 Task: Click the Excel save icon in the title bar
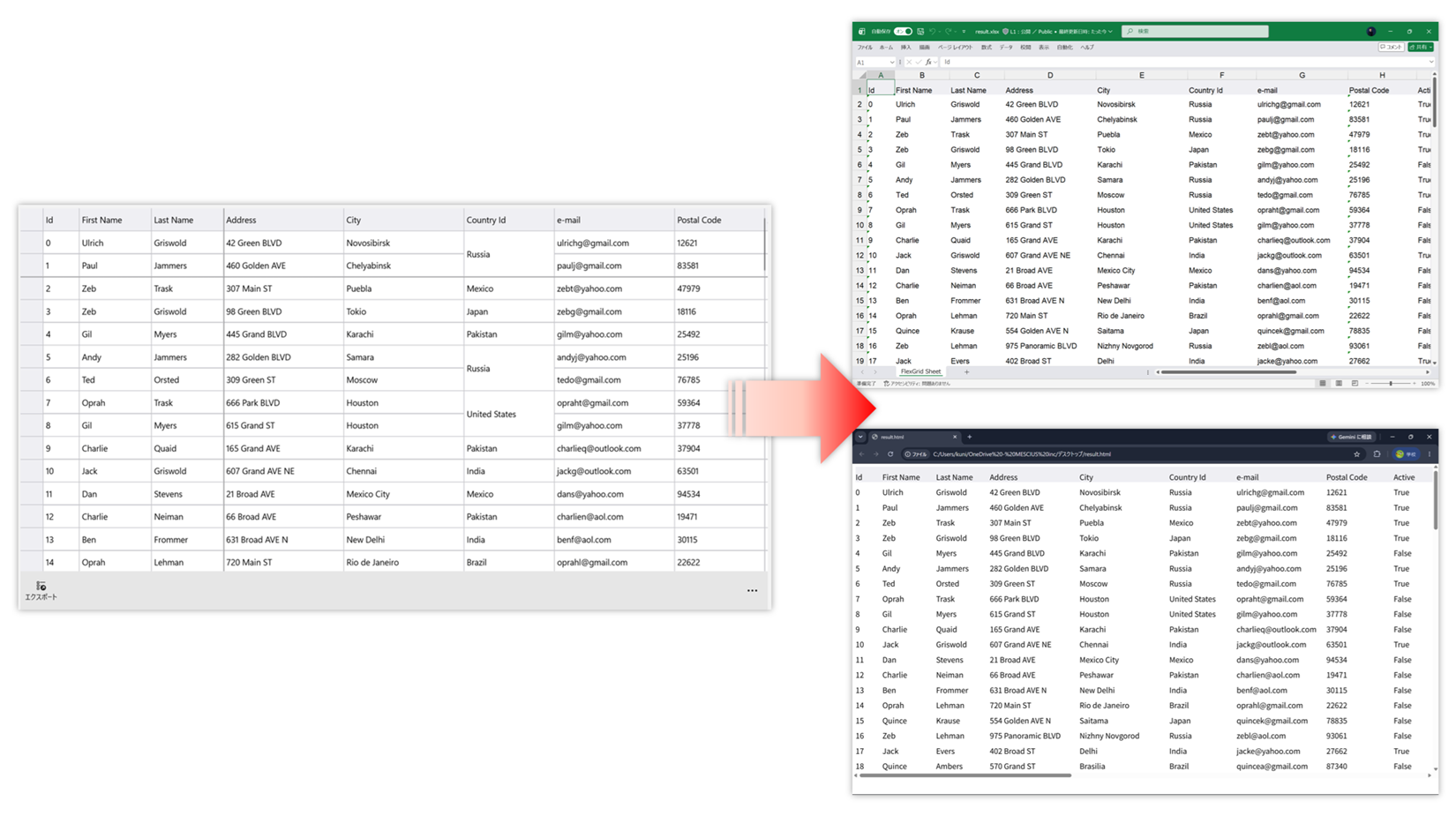(920, 31)
